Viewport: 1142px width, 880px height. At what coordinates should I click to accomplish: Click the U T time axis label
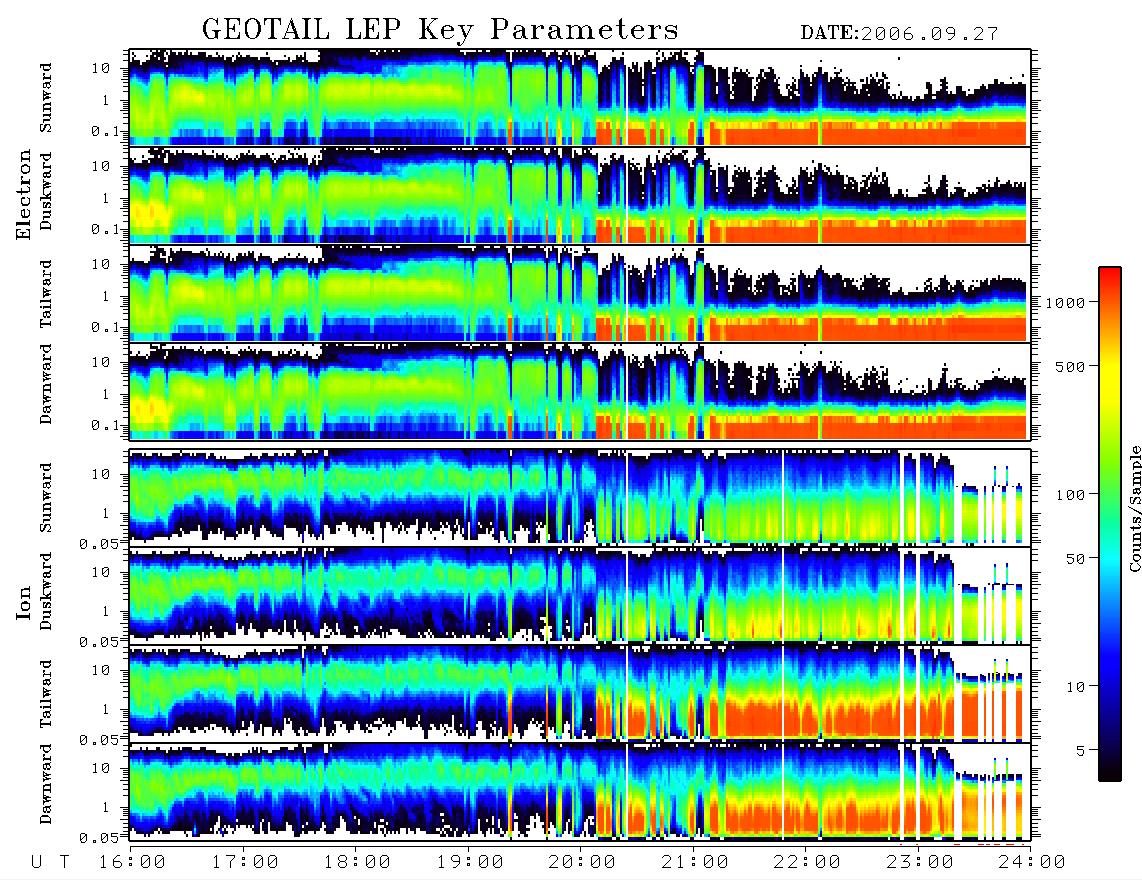[50, 862]
